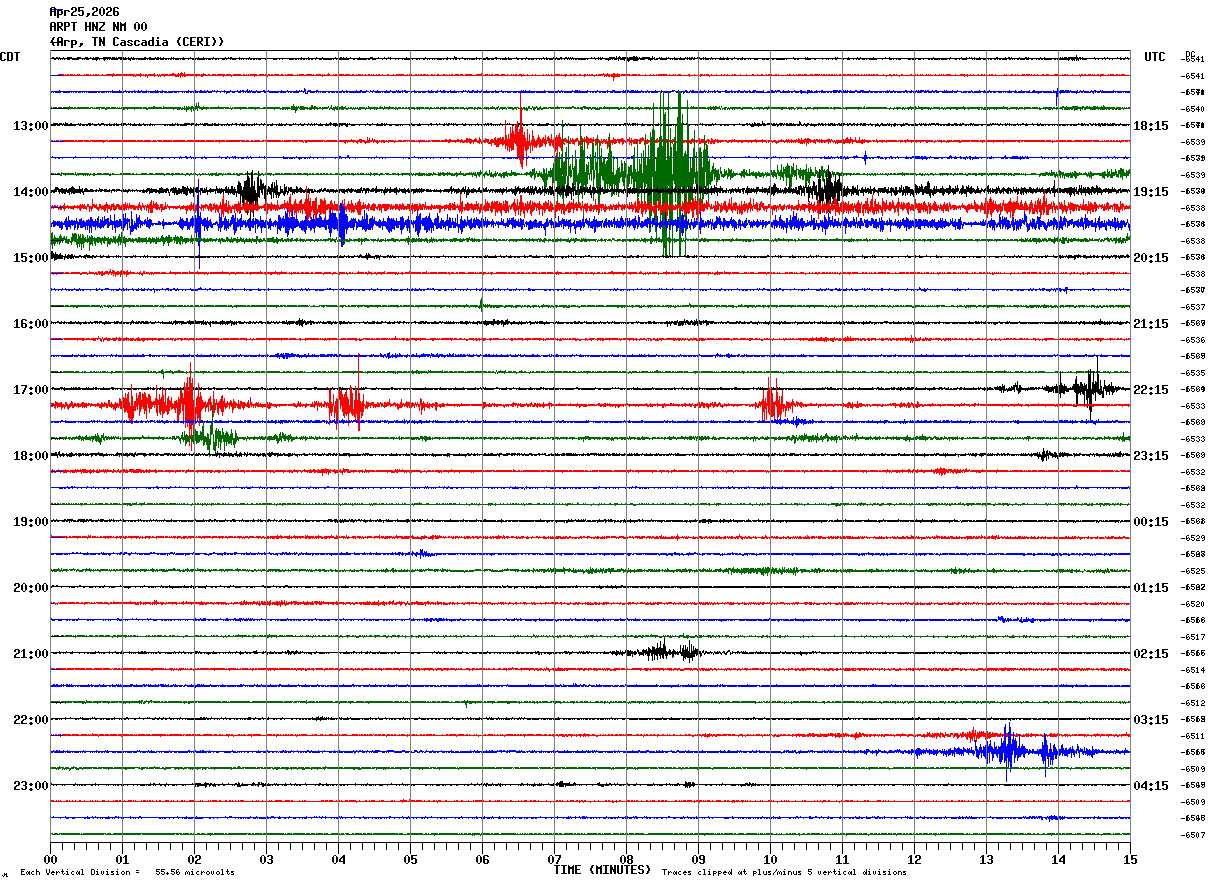Click the Each Vertical Division scale note

[127, 873]
